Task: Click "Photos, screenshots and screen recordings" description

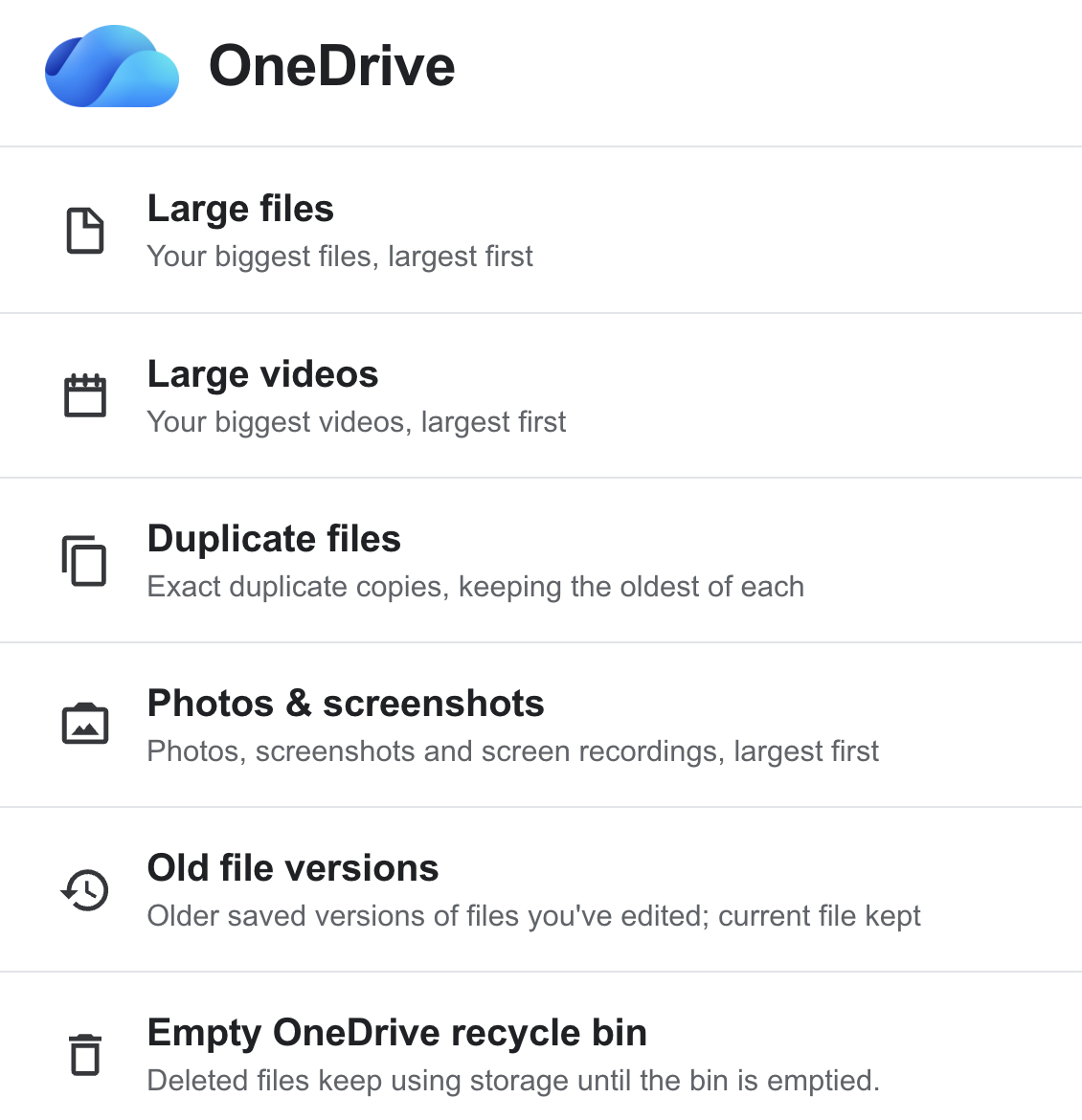Action: point(436,751)
